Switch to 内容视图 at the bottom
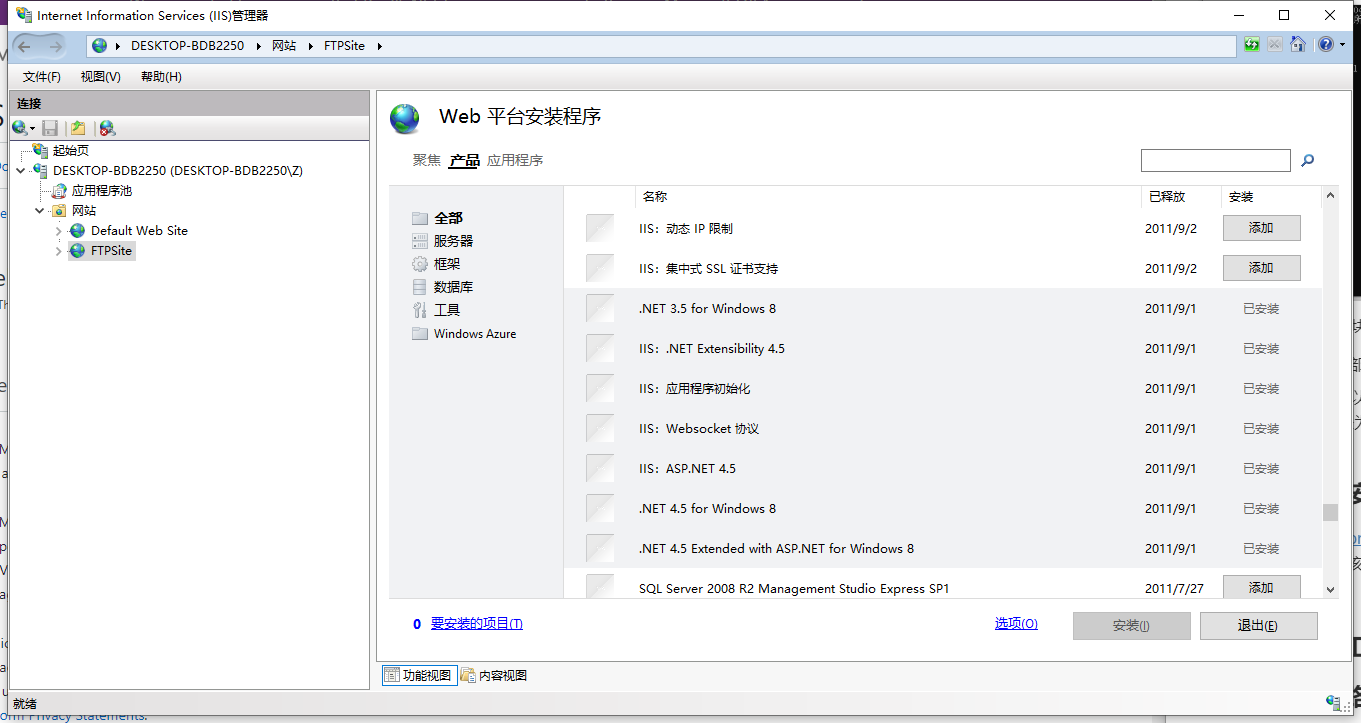This screenshot has width=1361, height=723. click(x=494, y=676)
